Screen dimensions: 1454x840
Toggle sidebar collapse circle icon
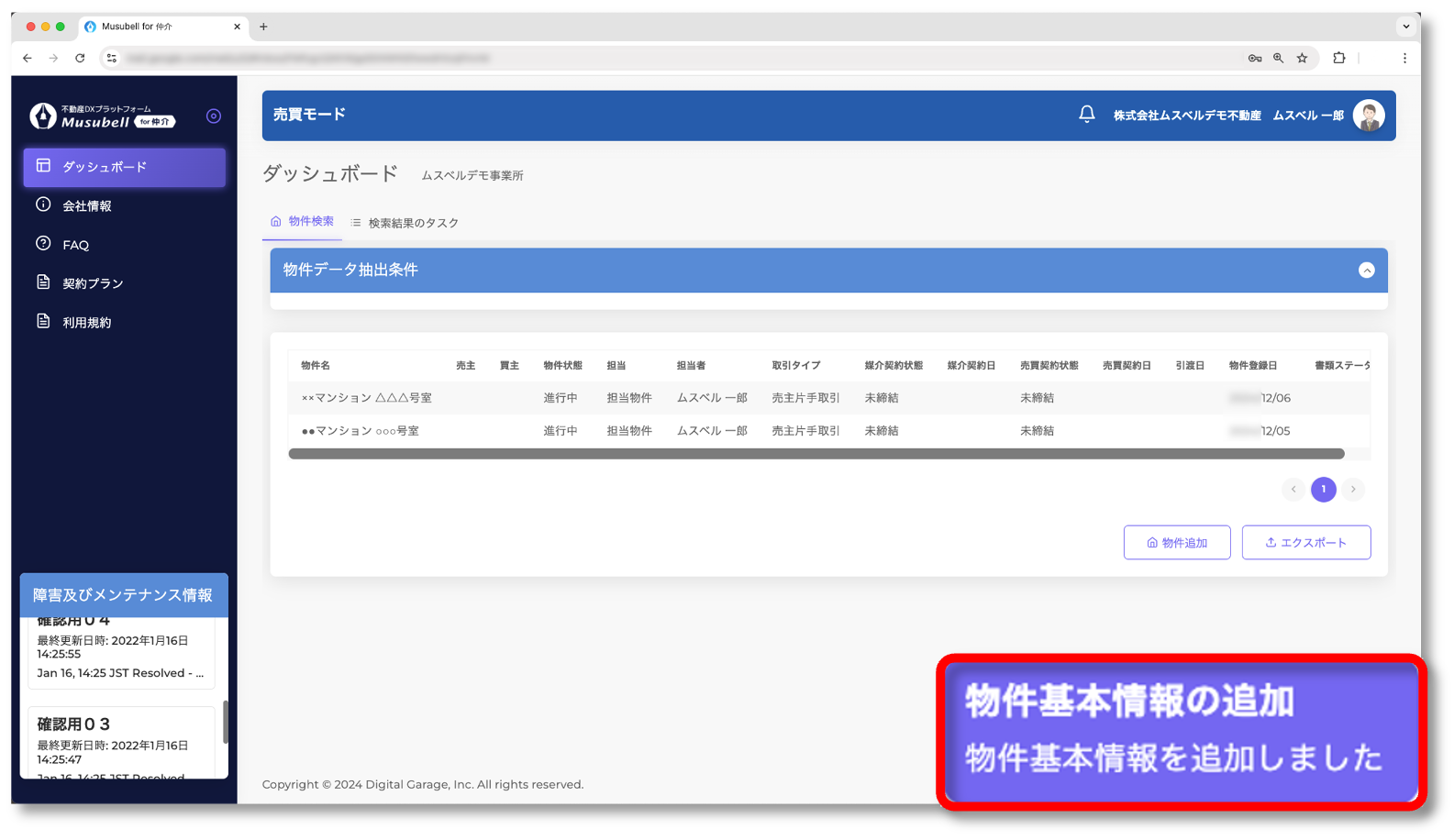214,116
